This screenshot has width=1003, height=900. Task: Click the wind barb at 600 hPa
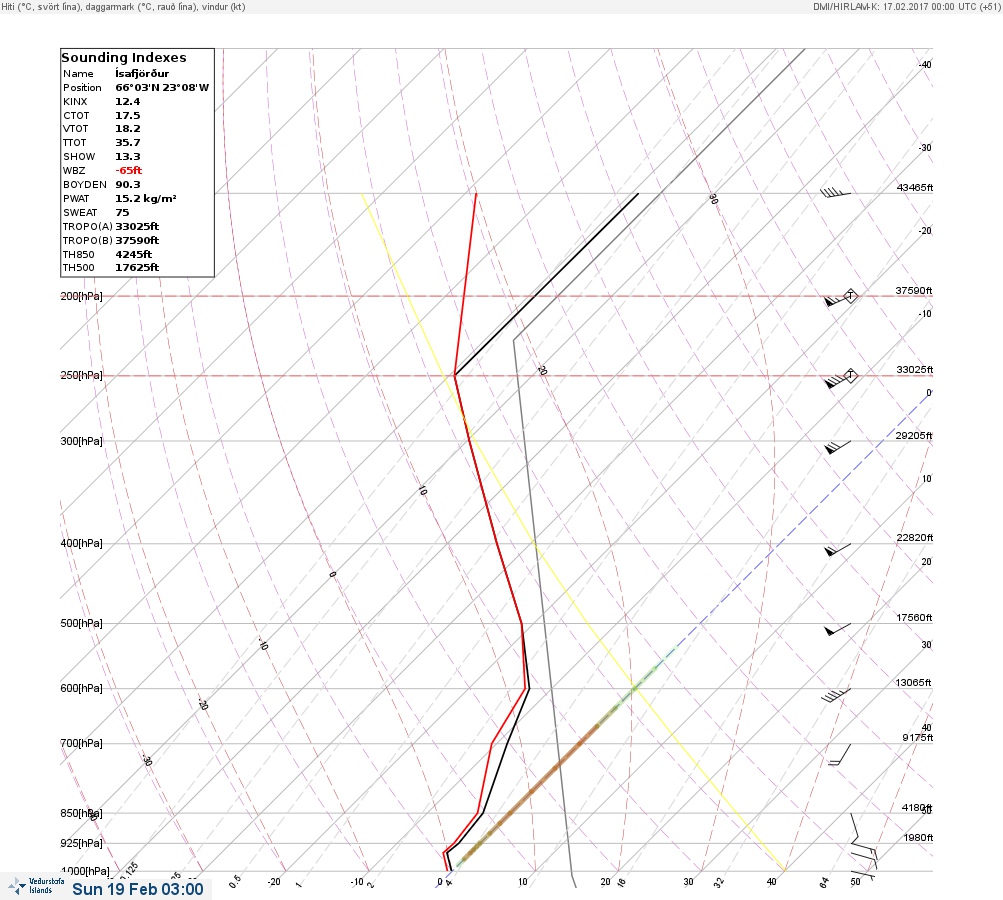(x=836, y=695)
